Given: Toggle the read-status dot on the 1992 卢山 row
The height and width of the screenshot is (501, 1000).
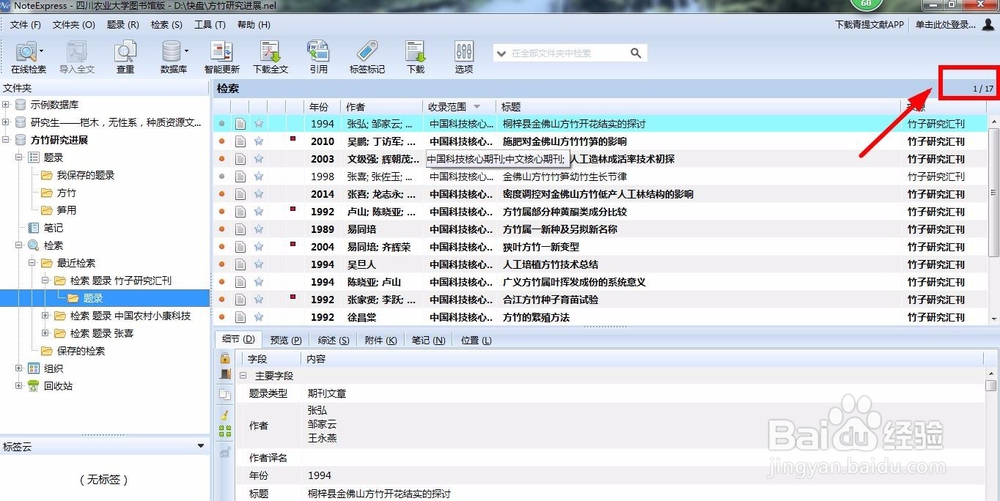Looking at the screenshot, I should pos(222,212).
